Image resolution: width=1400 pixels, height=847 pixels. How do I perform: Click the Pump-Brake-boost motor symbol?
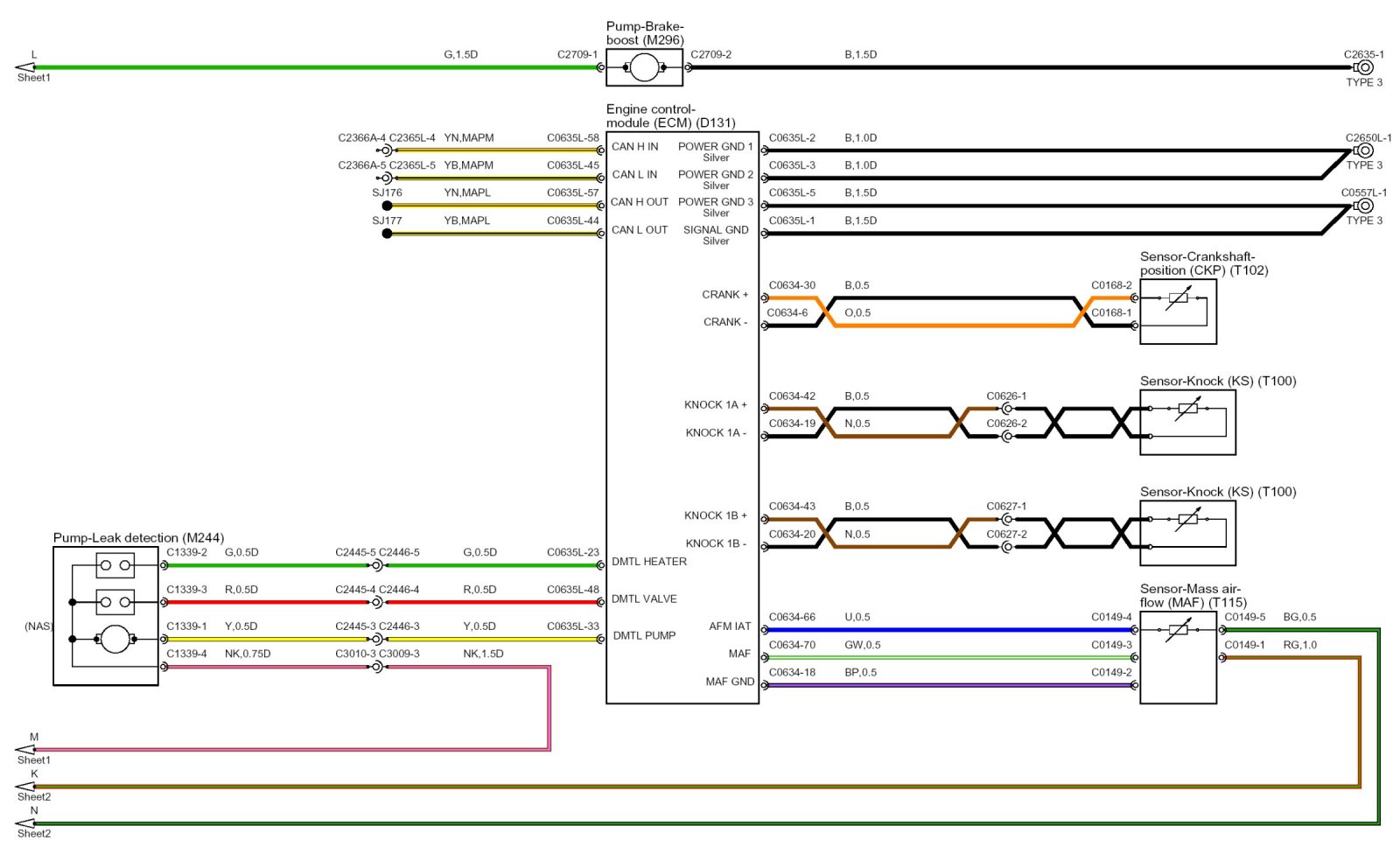[644, 67]
